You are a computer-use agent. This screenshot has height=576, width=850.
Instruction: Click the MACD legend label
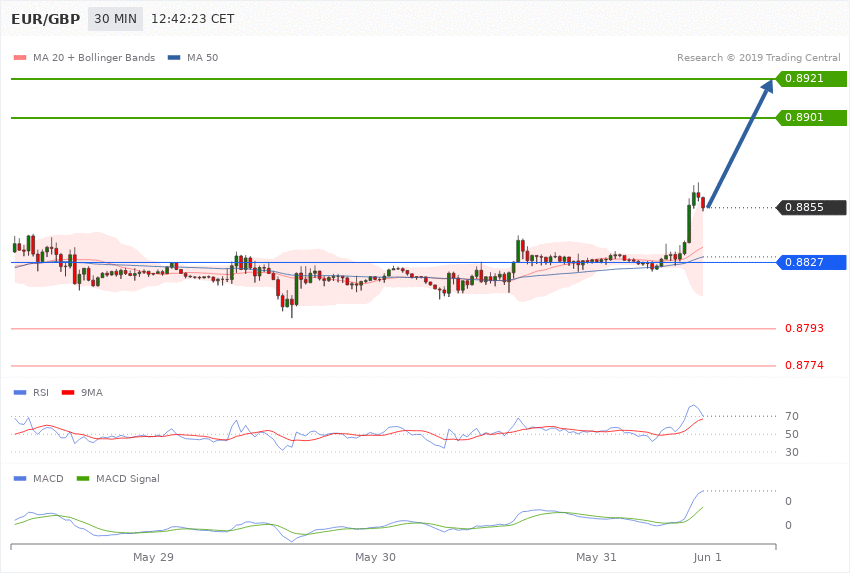coord(48,478)
